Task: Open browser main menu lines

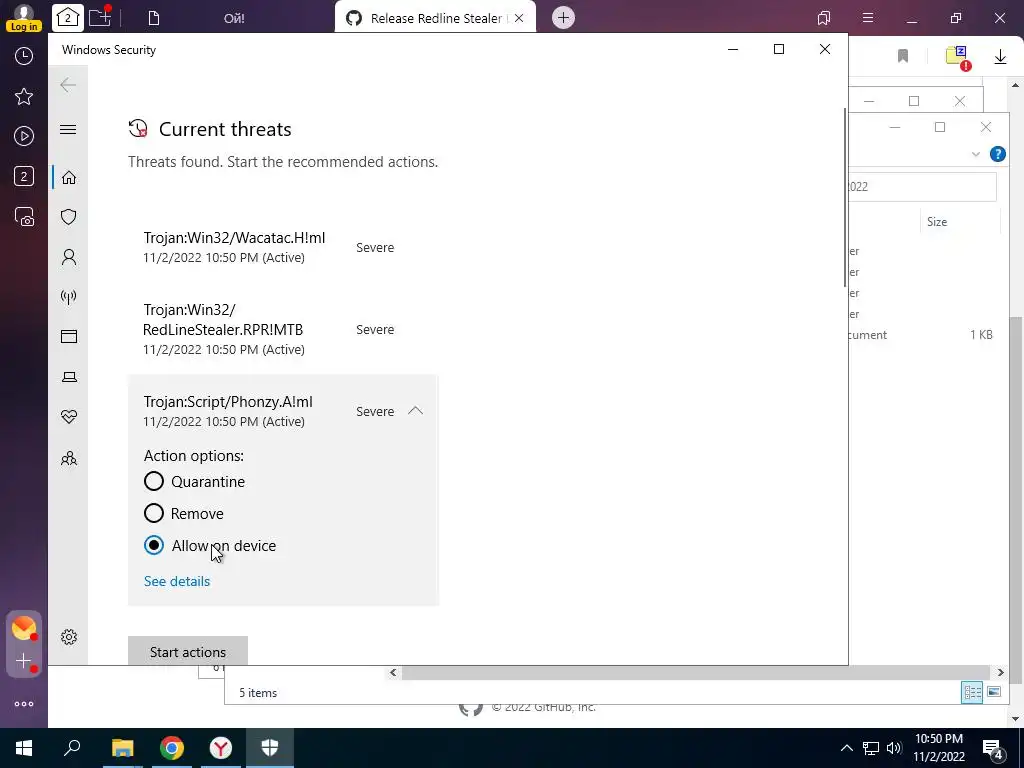Action: [x=868, y=18]
